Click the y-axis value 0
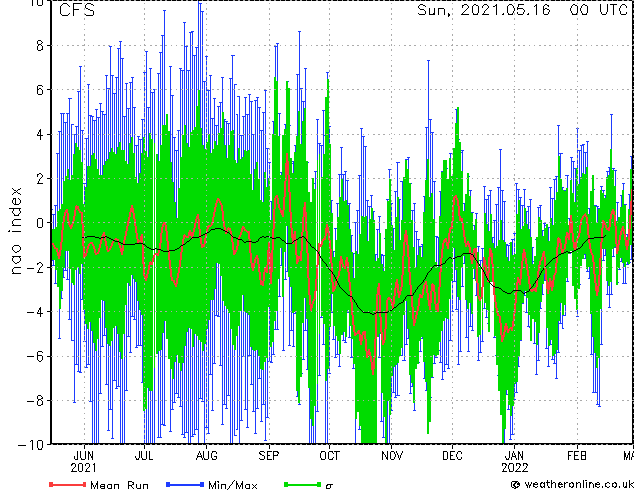This screenshot has width=634, height=490. click(40, 223)
